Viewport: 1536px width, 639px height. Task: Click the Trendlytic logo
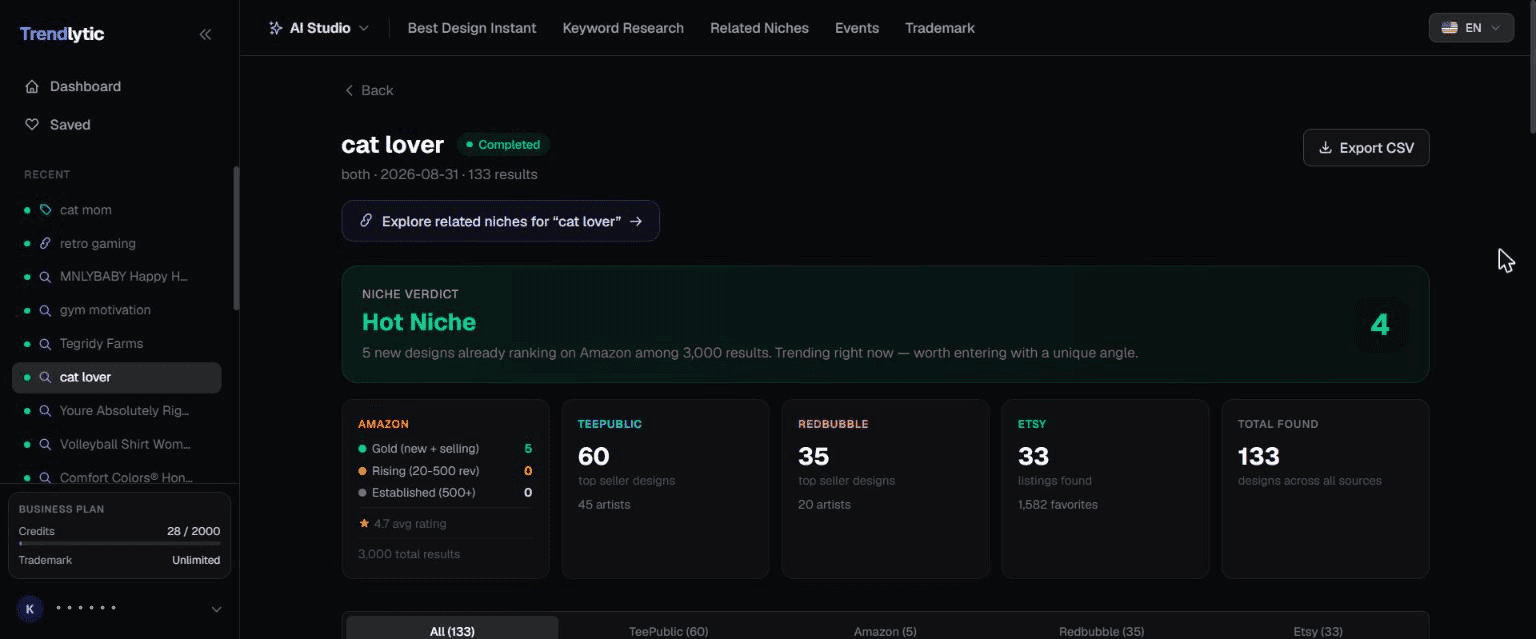click(x=62, y=34)
